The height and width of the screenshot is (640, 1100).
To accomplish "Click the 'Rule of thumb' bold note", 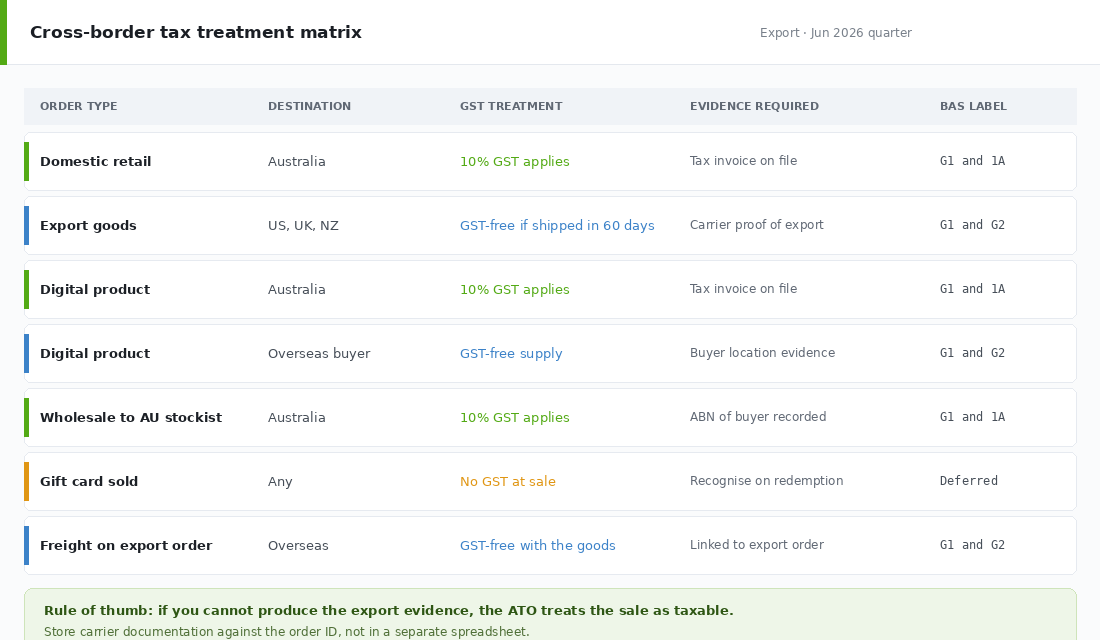I will coord(389,611).
